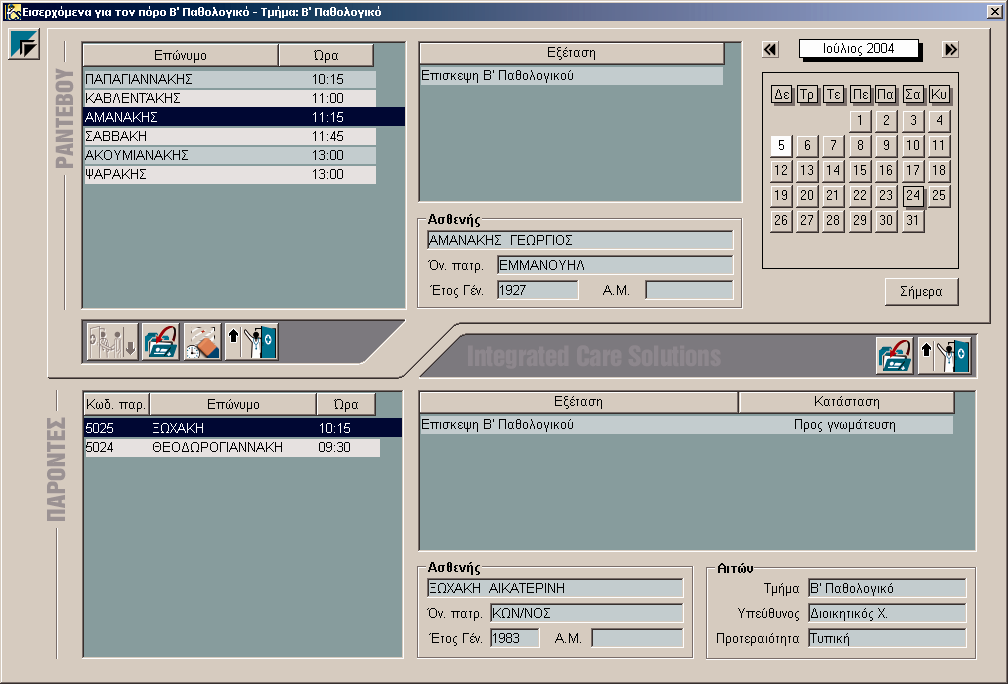The width and height of the screenshot is (1008, 684).
Task: Click the clock and eraser appointment icon
Action: pos(202,342)
